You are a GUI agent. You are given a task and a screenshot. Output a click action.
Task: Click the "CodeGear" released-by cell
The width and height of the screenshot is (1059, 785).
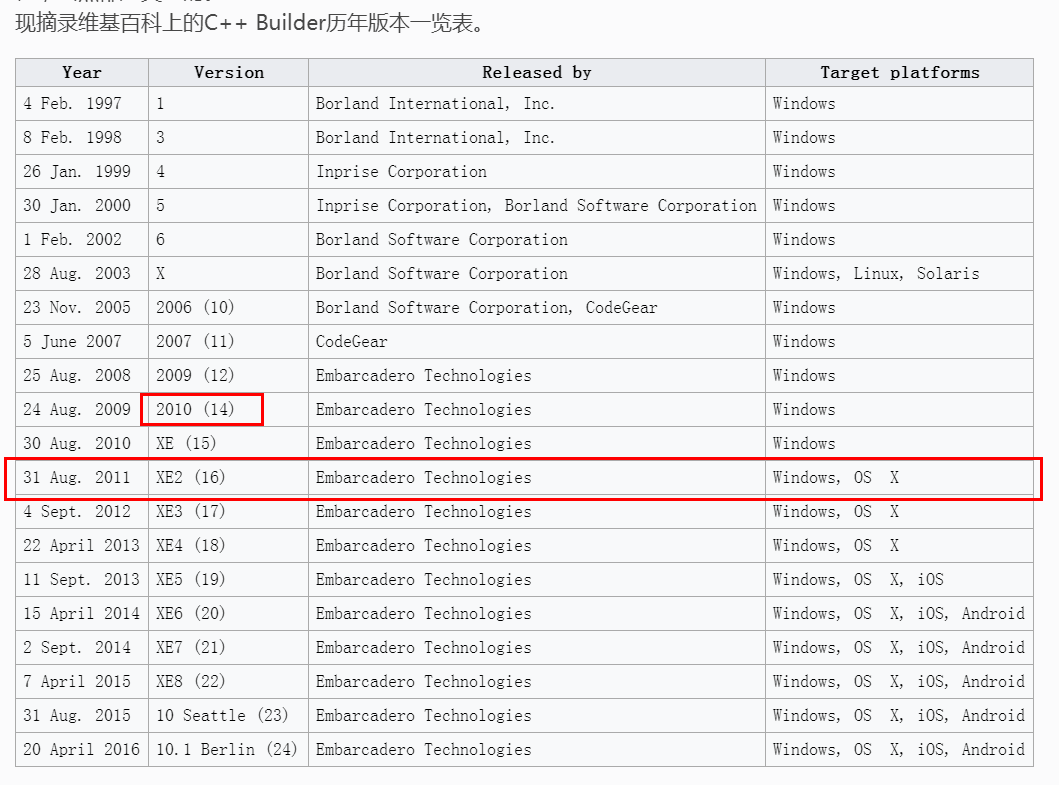tap(350, 341)
